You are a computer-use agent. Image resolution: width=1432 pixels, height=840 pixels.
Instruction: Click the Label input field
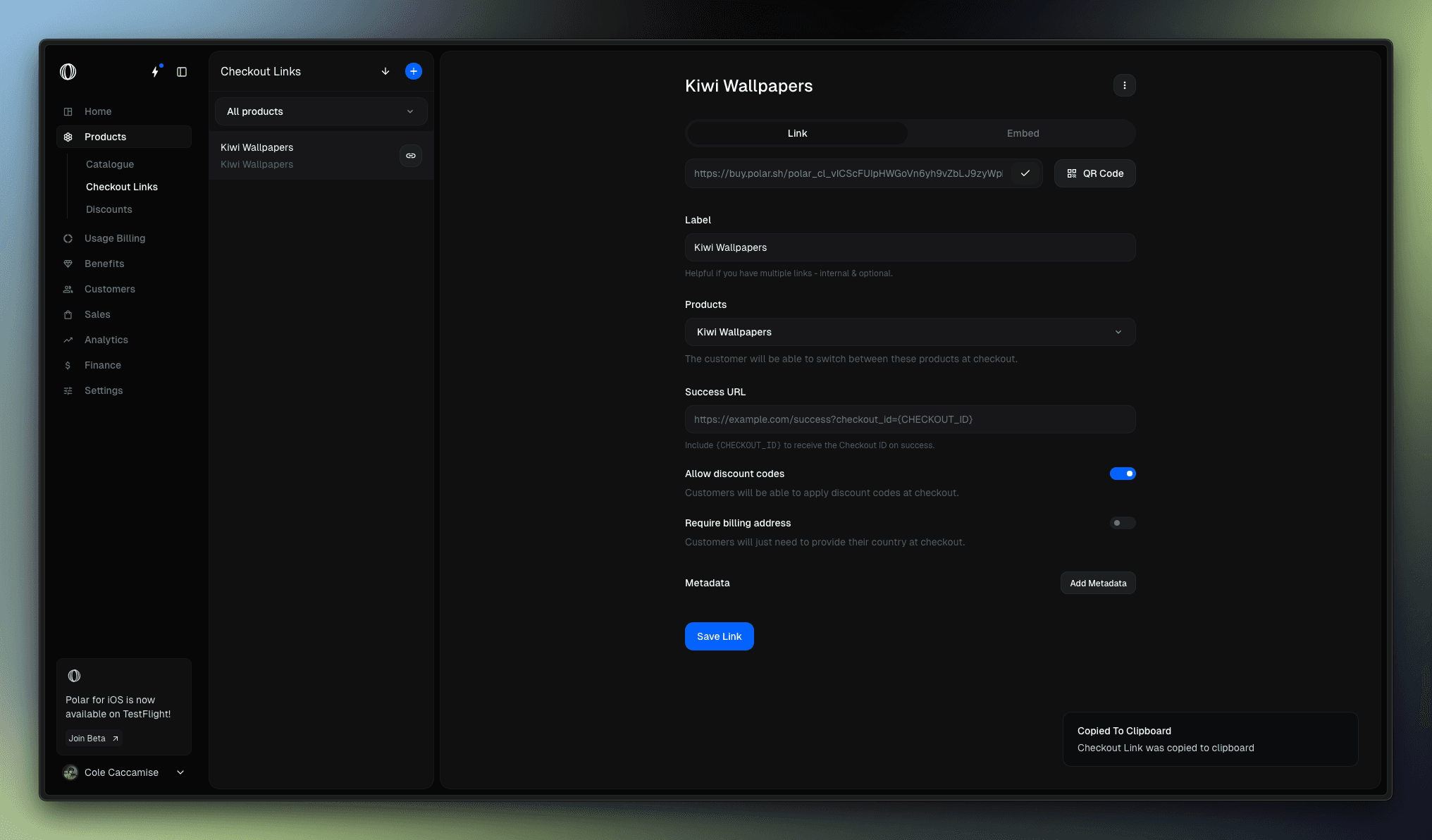(911, 247)
